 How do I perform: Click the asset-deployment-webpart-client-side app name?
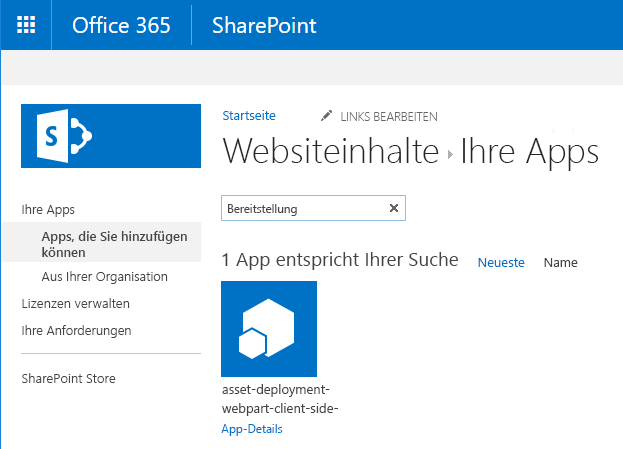point(280,399)
